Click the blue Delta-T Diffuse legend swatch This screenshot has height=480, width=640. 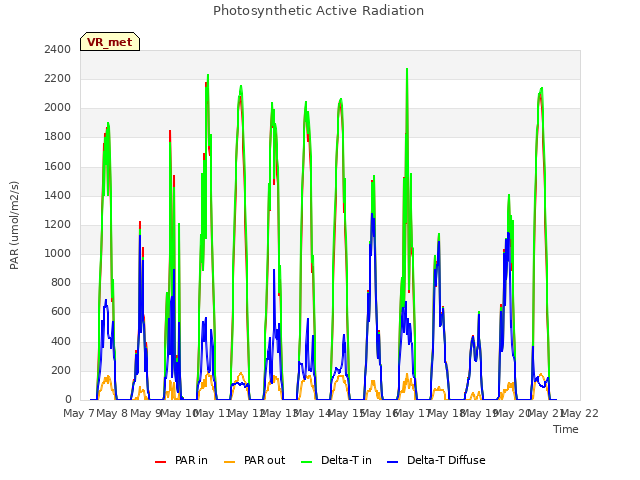tap(392, 462)
